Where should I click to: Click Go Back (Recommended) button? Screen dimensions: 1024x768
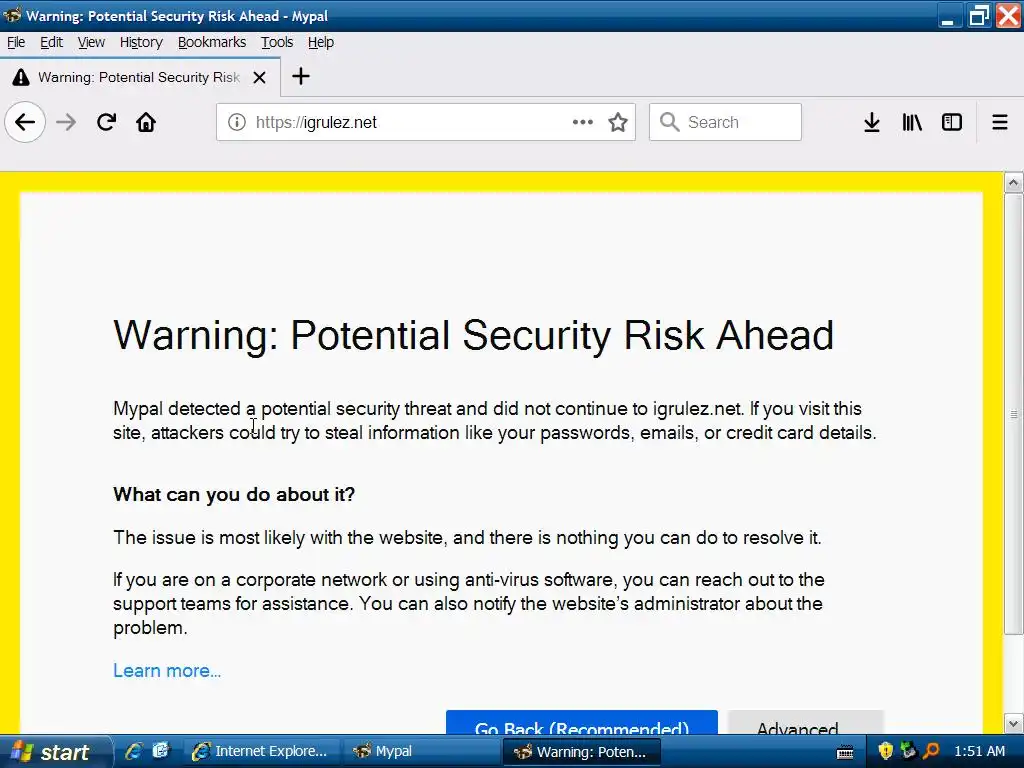click(x=582, y=722)
